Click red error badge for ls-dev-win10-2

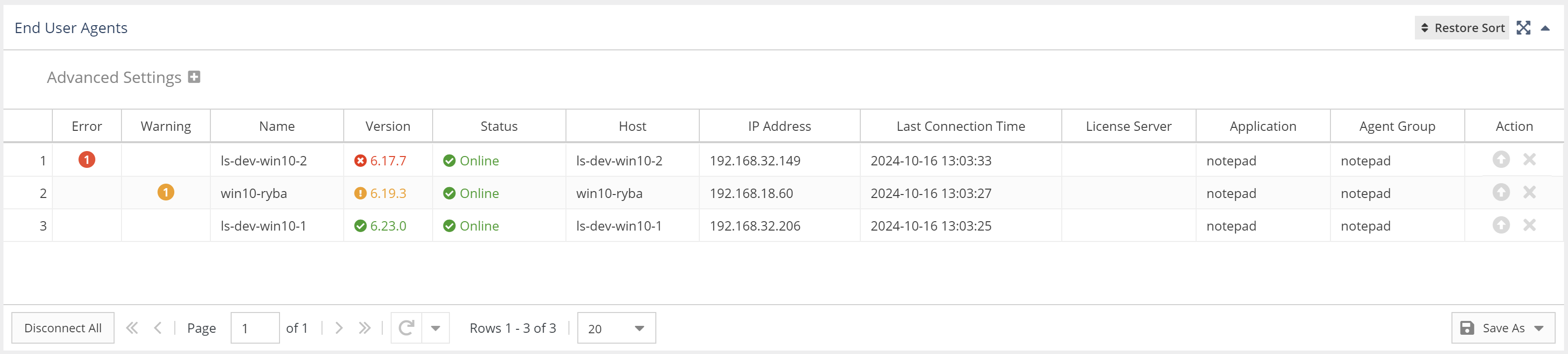pos(86,159)
